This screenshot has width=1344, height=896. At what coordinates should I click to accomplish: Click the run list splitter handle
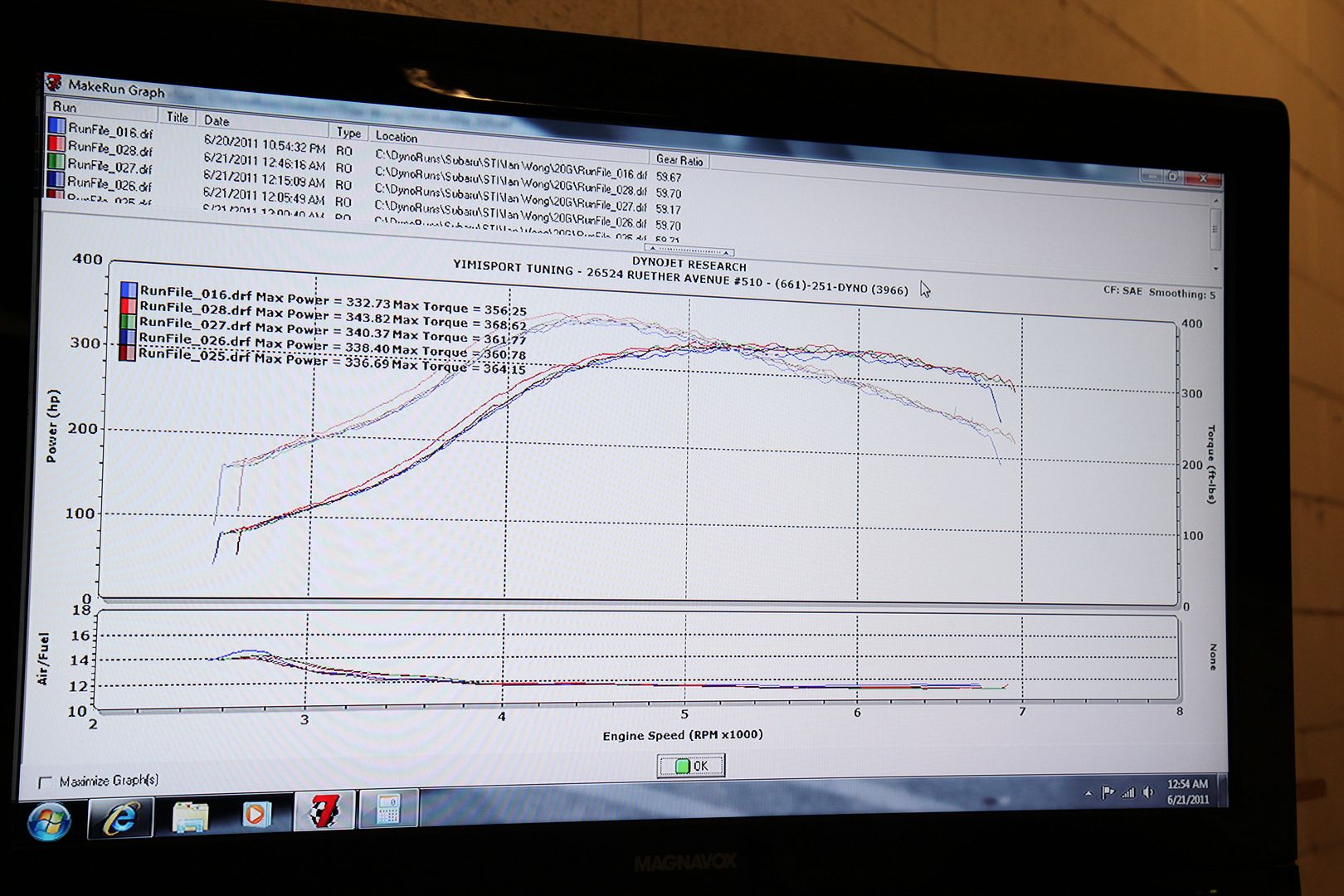point(689,251)
